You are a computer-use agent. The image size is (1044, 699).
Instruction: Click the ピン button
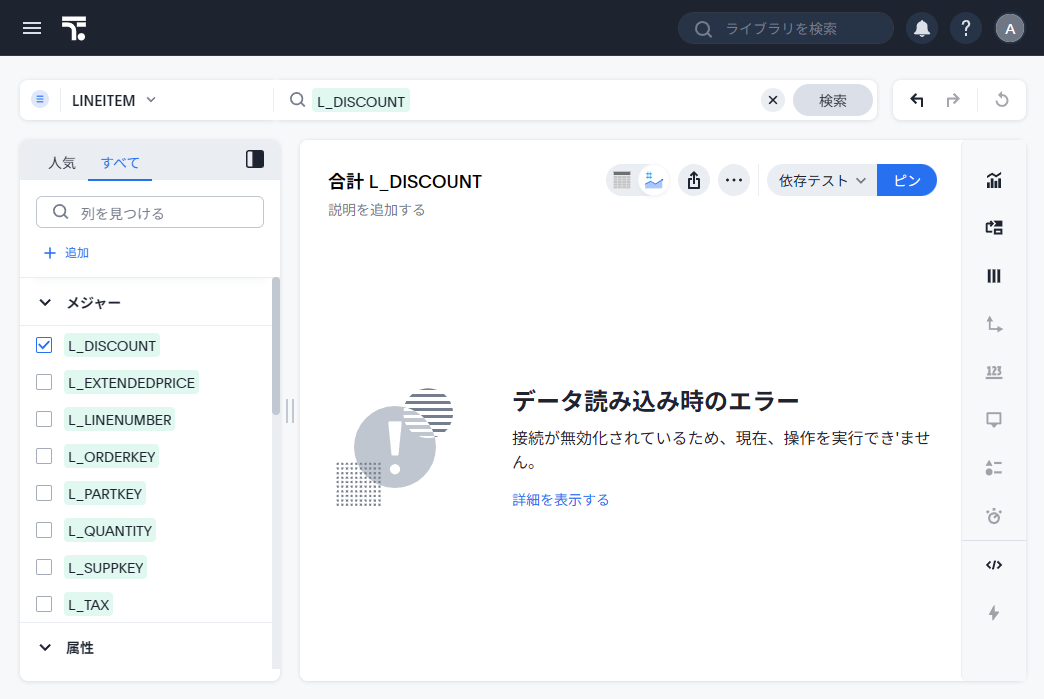[906, 180]
